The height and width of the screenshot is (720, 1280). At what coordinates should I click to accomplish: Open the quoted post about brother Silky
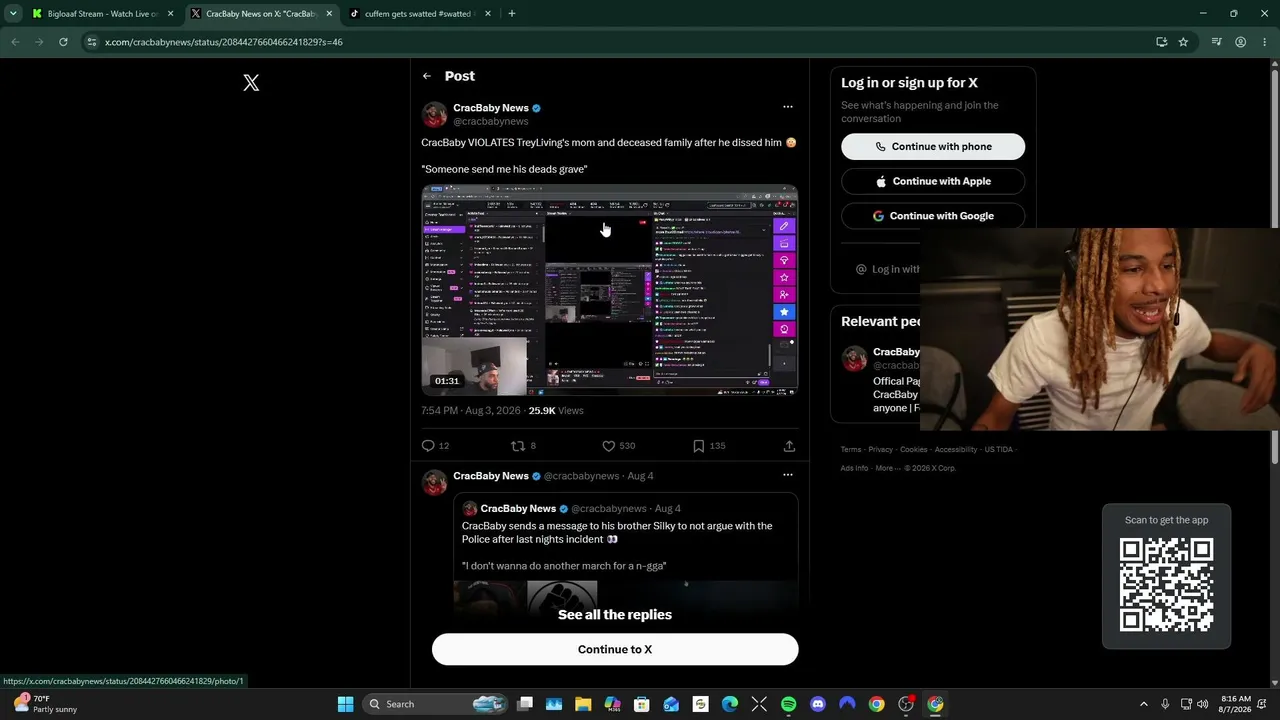click(x=625, y=553)
